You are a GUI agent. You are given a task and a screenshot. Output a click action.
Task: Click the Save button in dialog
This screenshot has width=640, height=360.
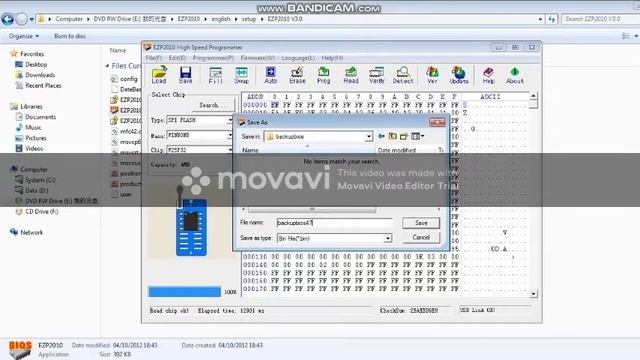421,223
